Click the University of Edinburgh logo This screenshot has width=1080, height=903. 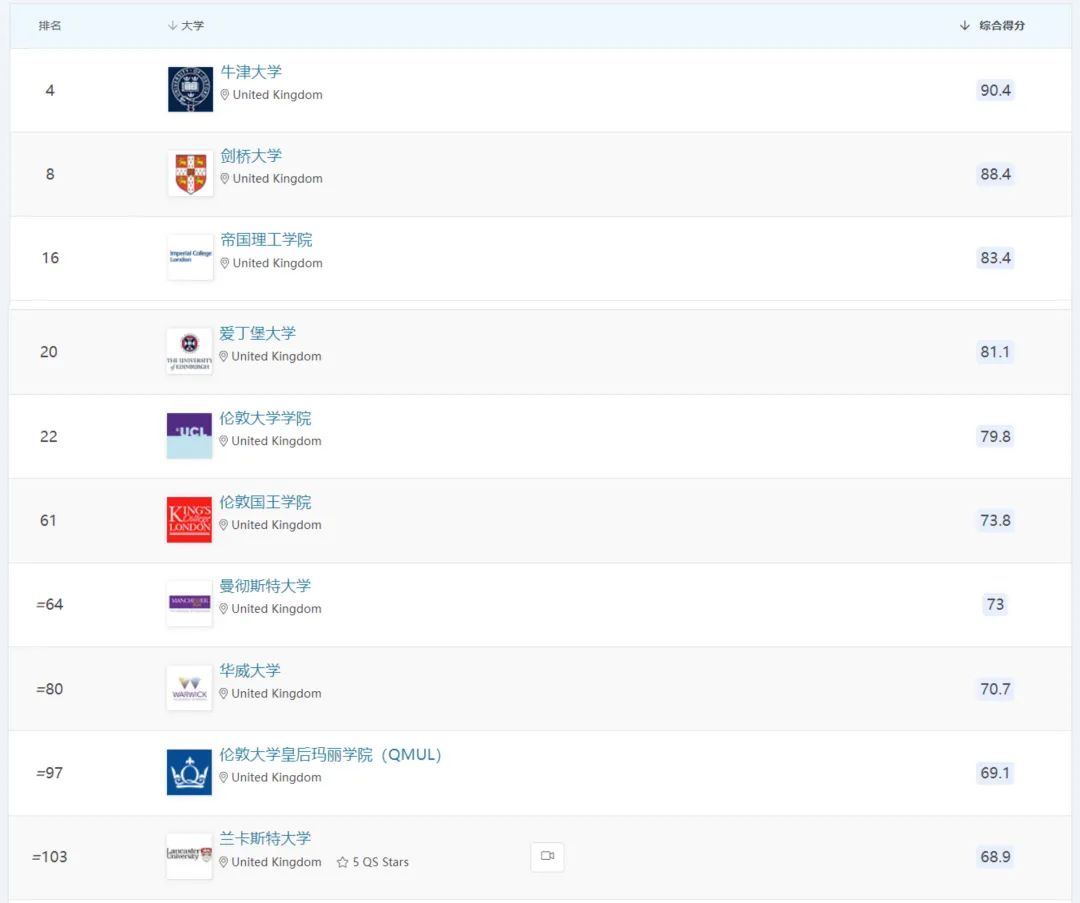189,351
